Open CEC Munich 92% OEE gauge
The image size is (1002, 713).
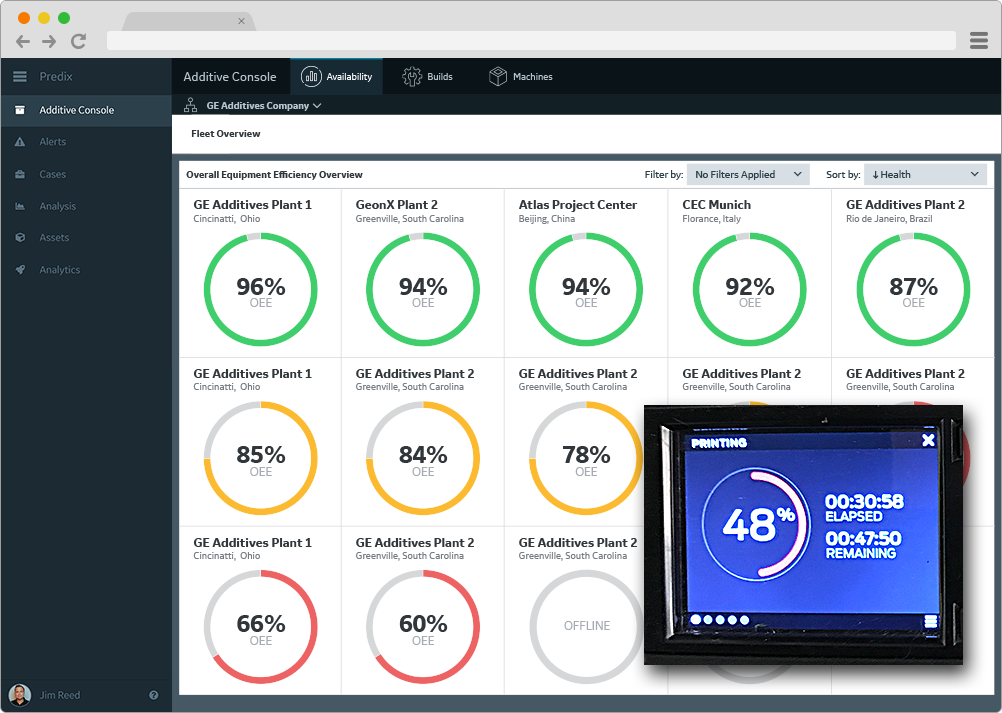coord(750,289)
